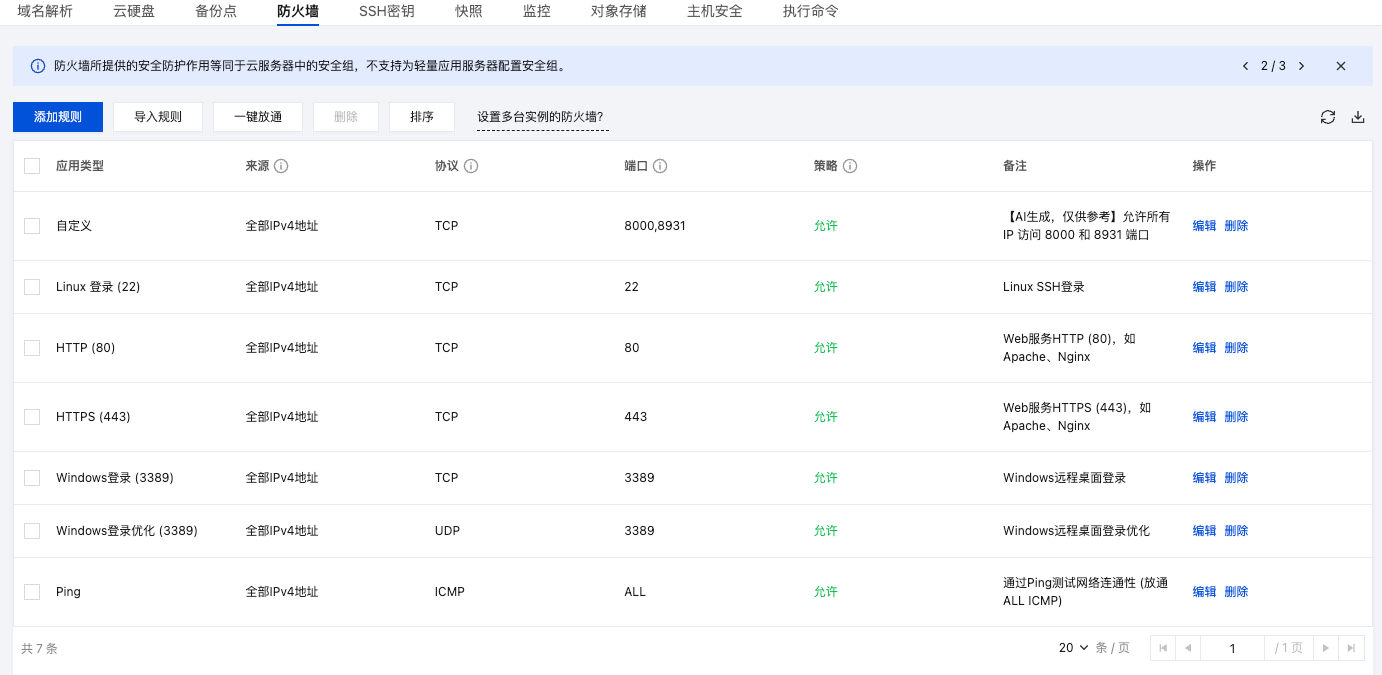This screenshot has height=675, width=1382.
Task: Open the 20 条/页 page size dropdown
Action: 1073,648
